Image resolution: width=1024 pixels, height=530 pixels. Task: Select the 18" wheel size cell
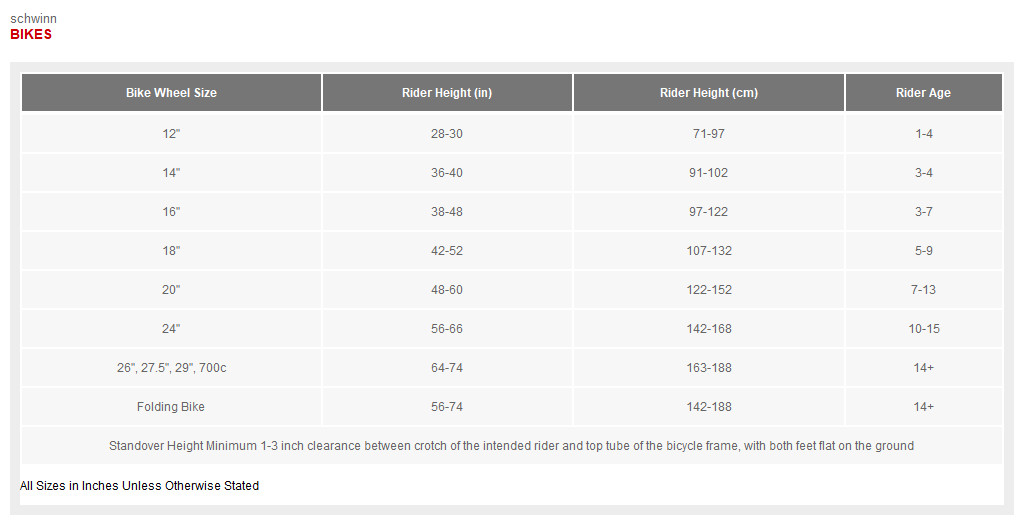click(171, 251)
